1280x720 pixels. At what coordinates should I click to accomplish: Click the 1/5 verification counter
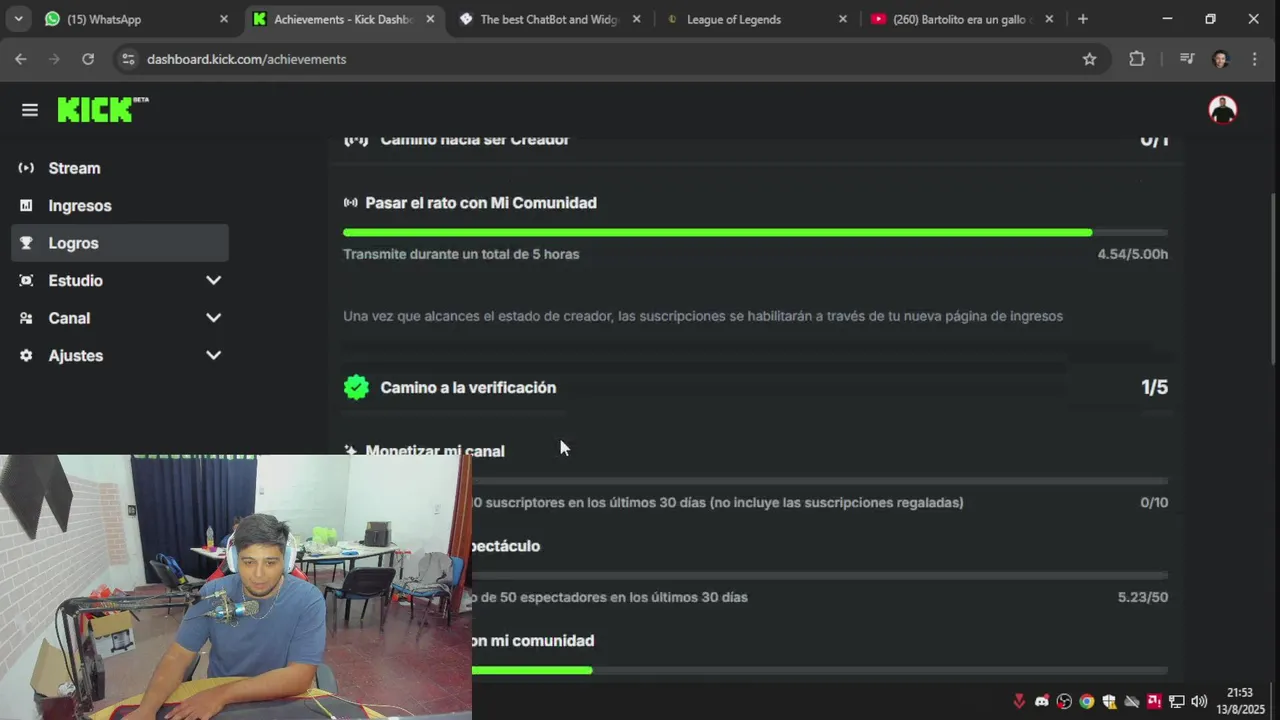[1154, 387]
